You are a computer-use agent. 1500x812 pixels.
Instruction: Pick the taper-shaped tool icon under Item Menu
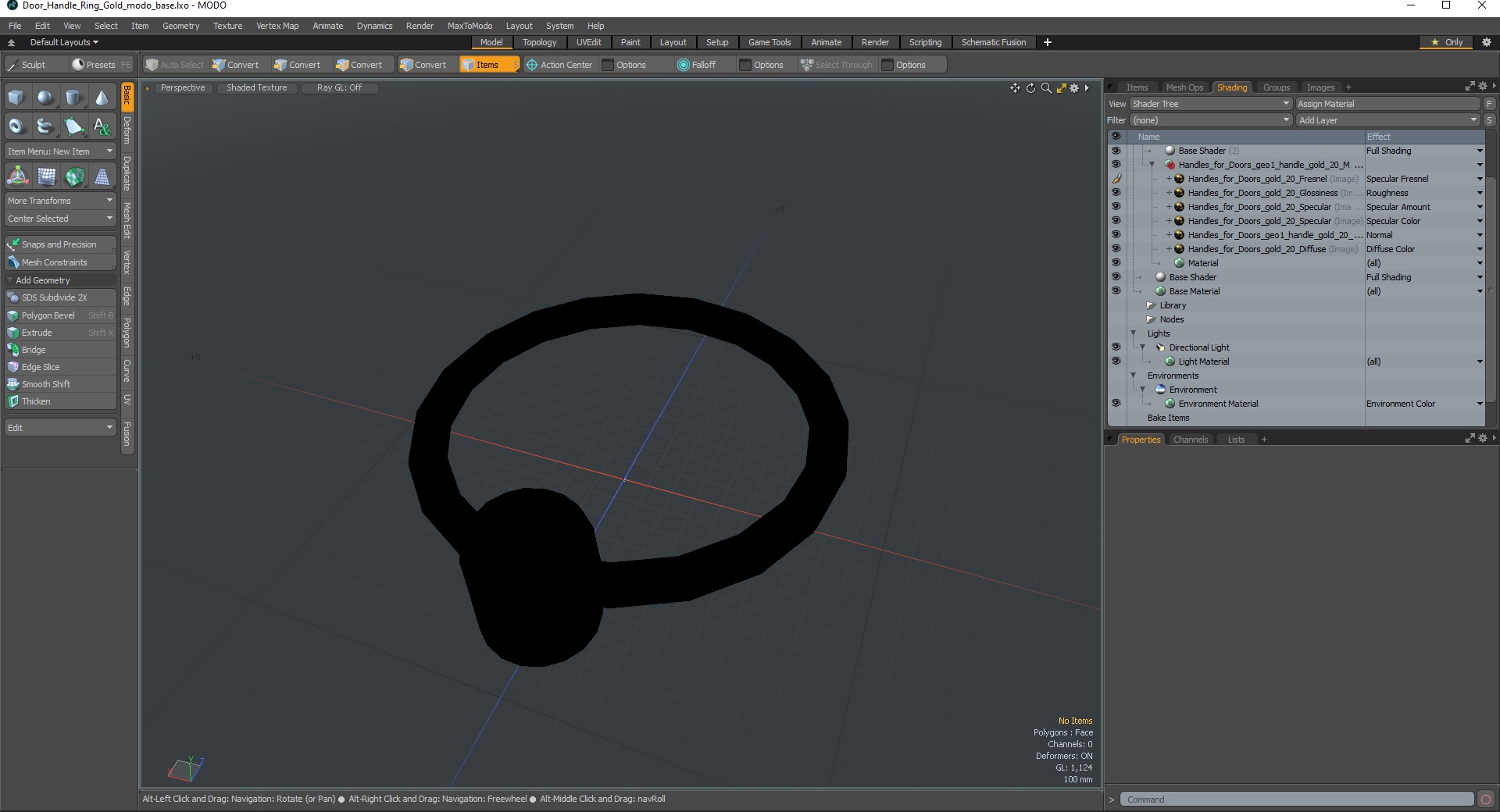tap(102, 177)
